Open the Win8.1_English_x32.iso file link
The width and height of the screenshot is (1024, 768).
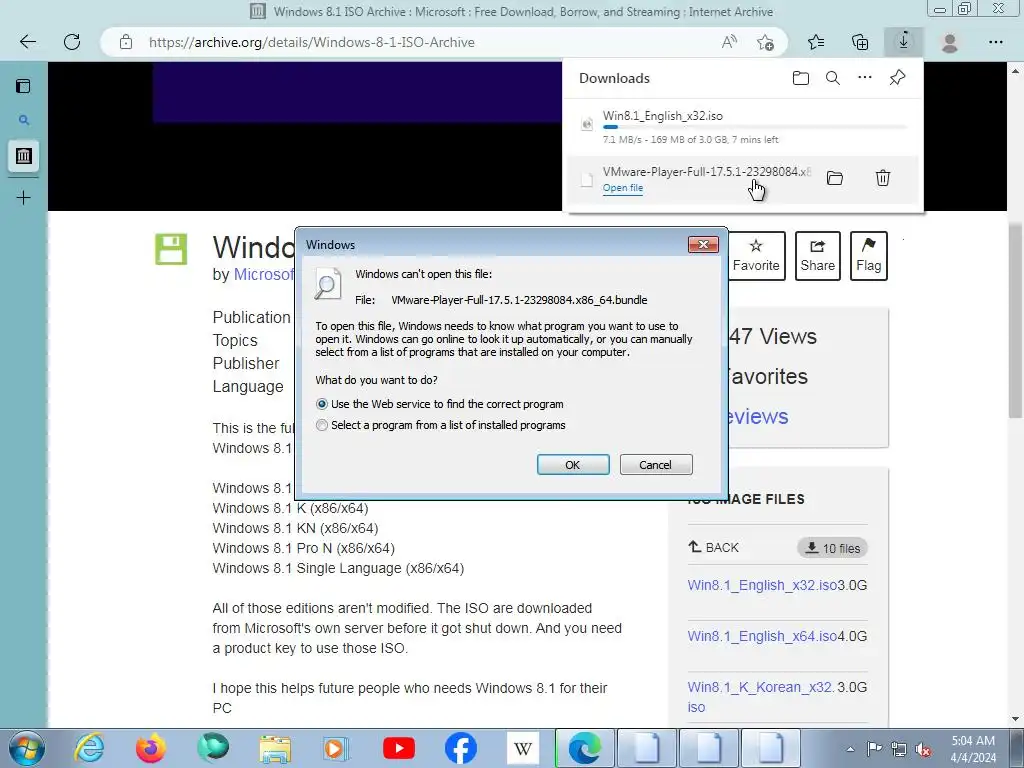point(762,585)
